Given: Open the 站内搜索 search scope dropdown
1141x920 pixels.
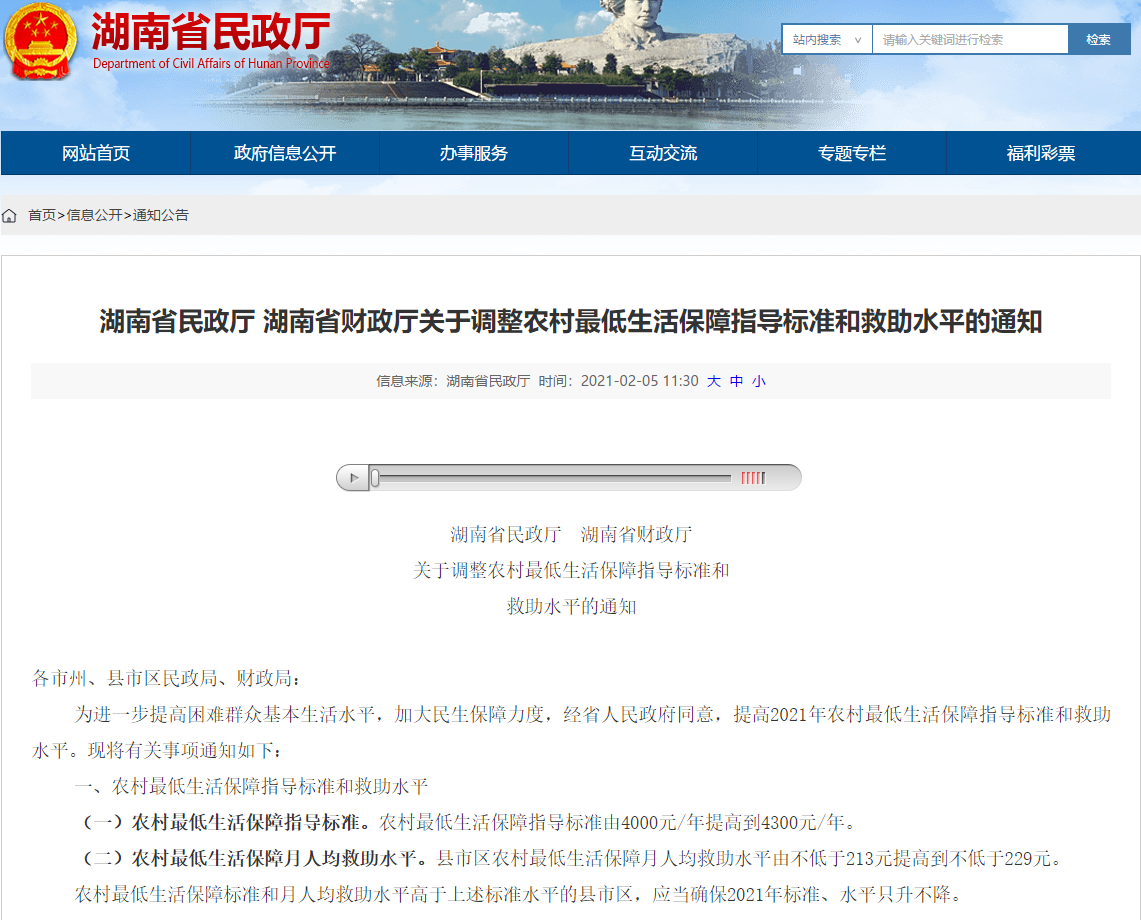Looking at the screenshot, I should point(826,39).
